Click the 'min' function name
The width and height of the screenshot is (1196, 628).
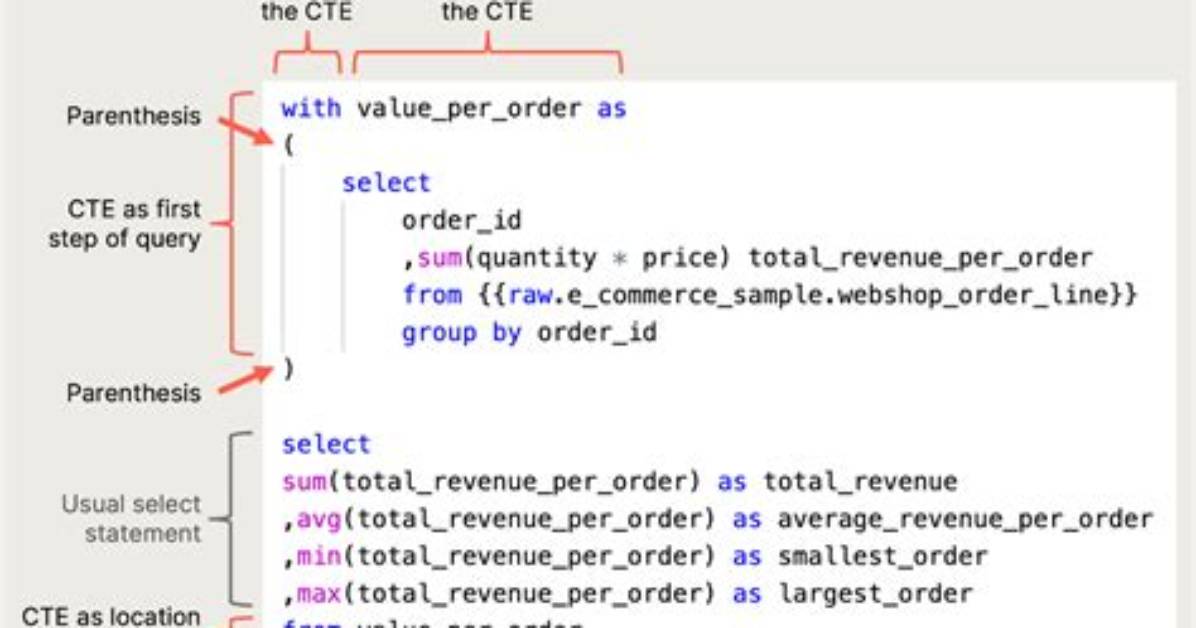[319, 556]
